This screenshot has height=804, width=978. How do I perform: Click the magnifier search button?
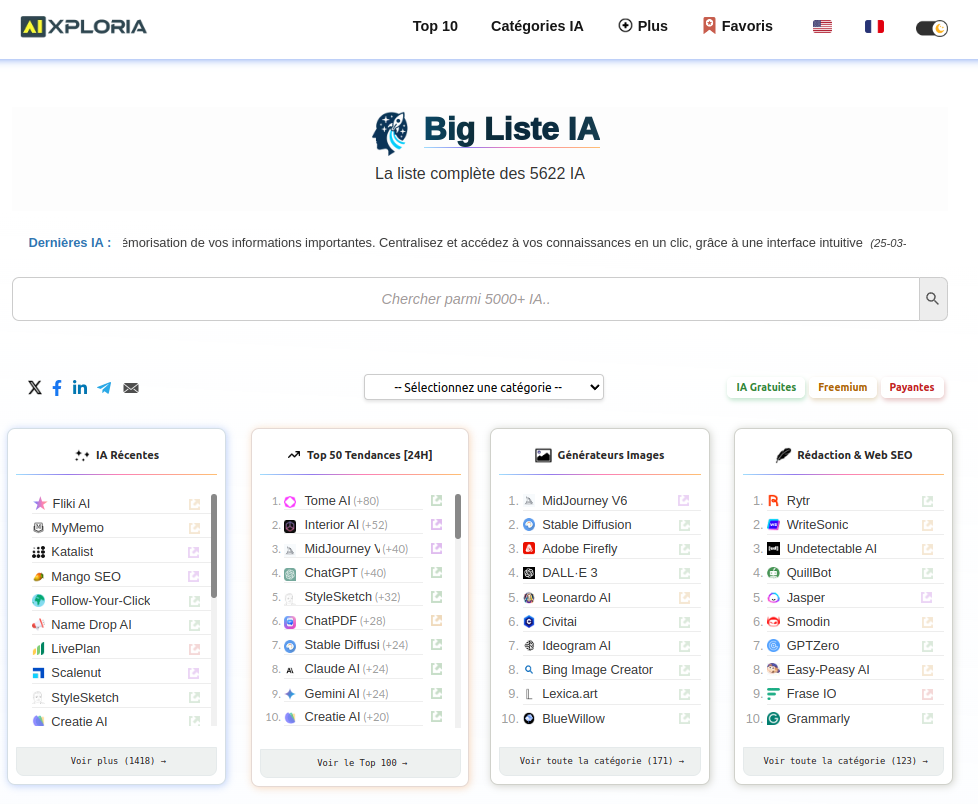(932, 299)
